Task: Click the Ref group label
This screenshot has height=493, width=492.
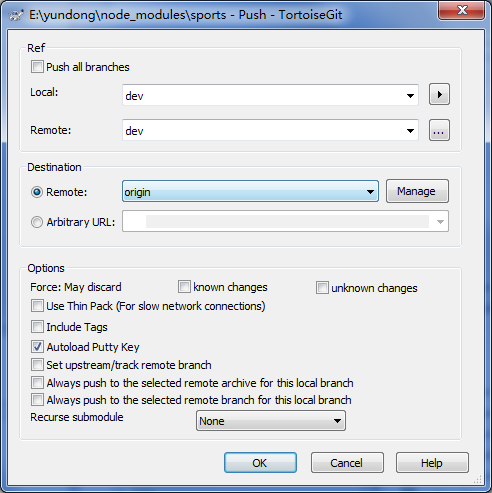Action: point(36,48)
